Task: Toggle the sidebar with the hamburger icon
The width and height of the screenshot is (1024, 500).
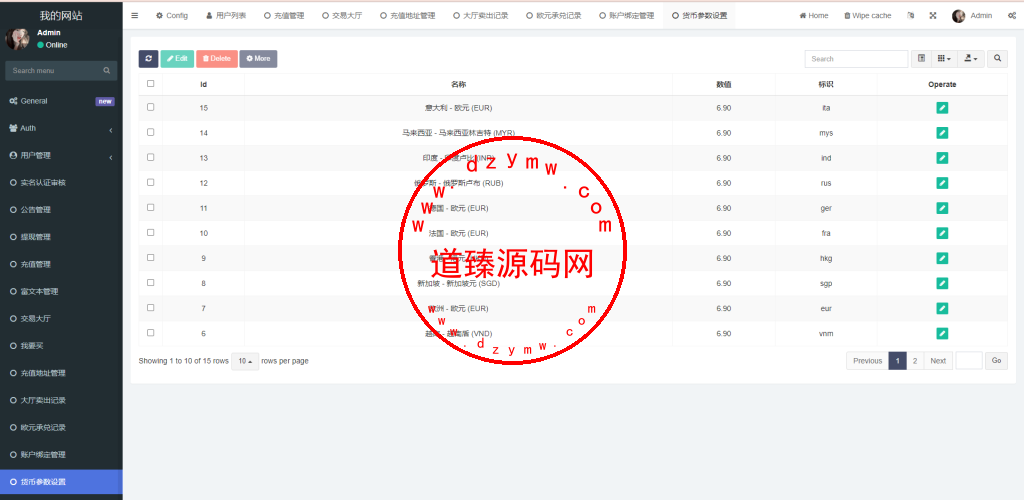Action: point(135,16)
